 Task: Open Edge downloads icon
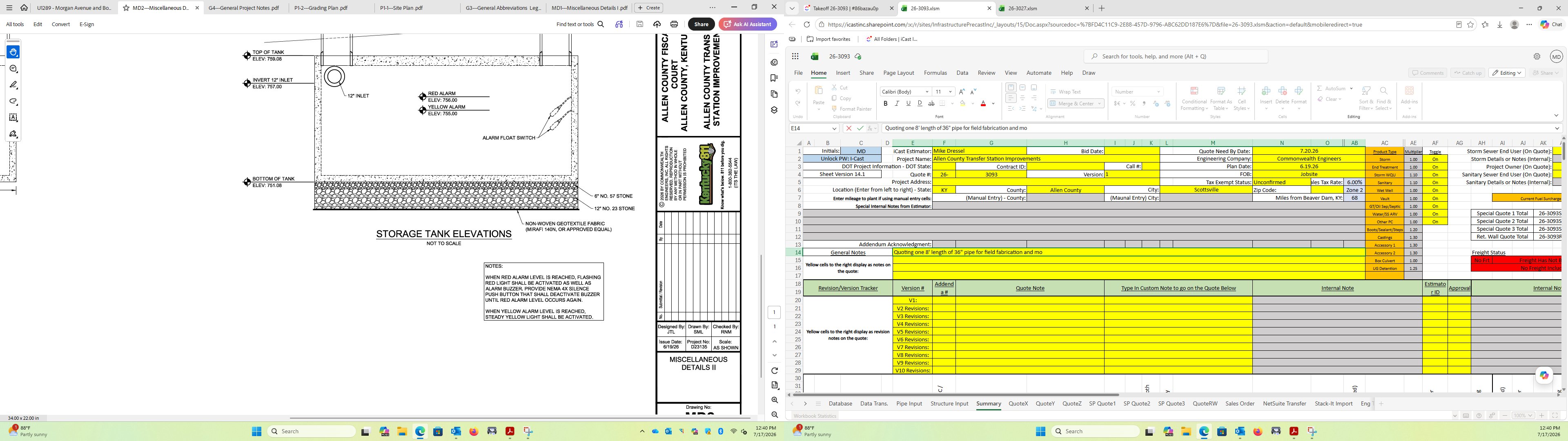pyautogui.click(x=1499, y=25)
